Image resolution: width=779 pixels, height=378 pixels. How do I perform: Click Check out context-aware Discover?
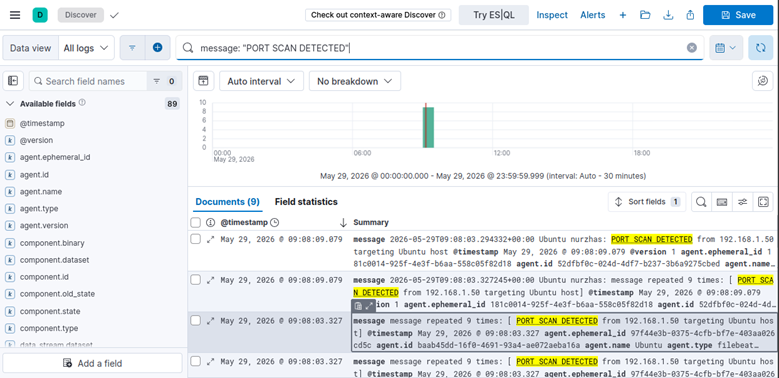point(378,15)
